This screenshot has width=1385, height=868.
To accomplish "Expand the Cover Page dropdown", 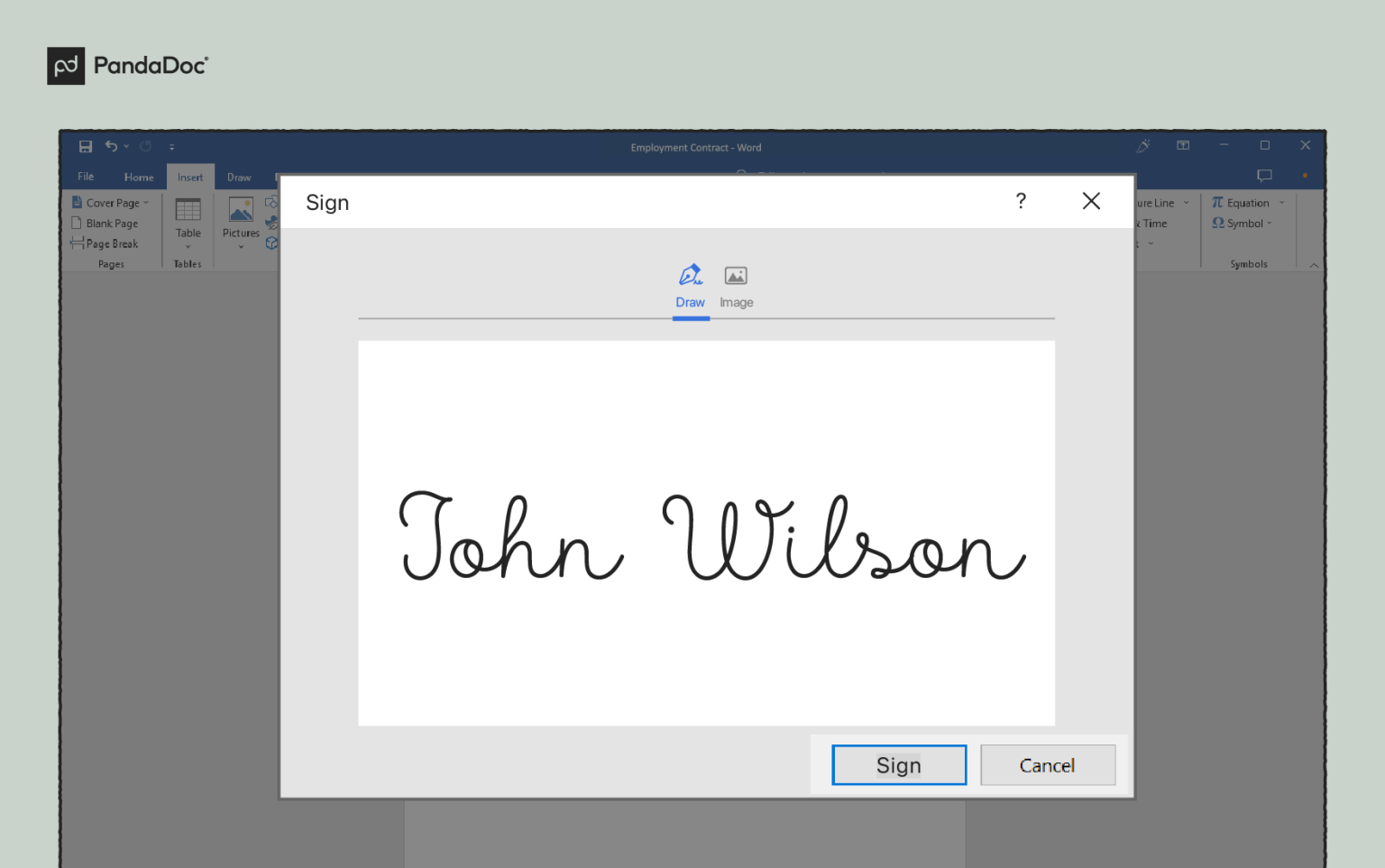I will tap(146, 203).
